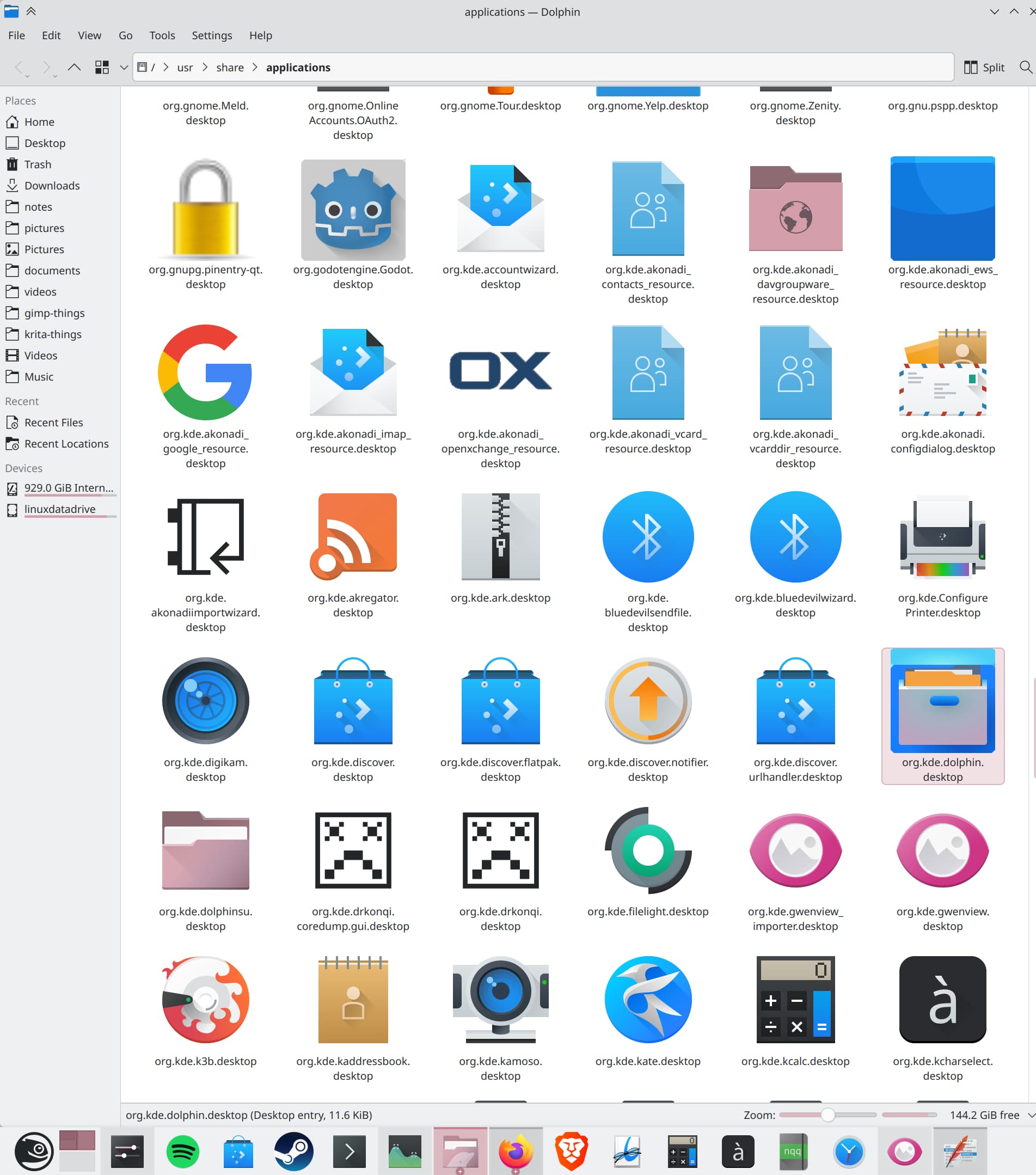Select the org.kde.k3b.desktop disc burner entry

pos(205,1000)
